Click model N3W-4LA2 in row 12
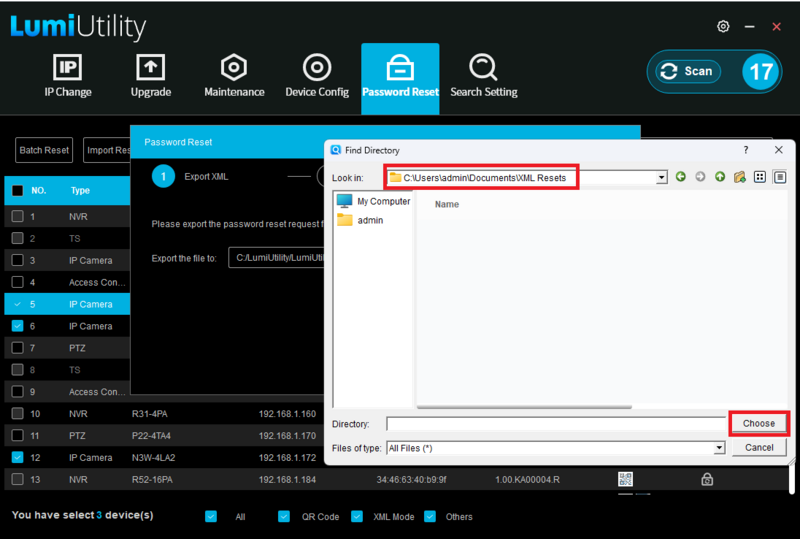The image size is (800, 539). 153,458
